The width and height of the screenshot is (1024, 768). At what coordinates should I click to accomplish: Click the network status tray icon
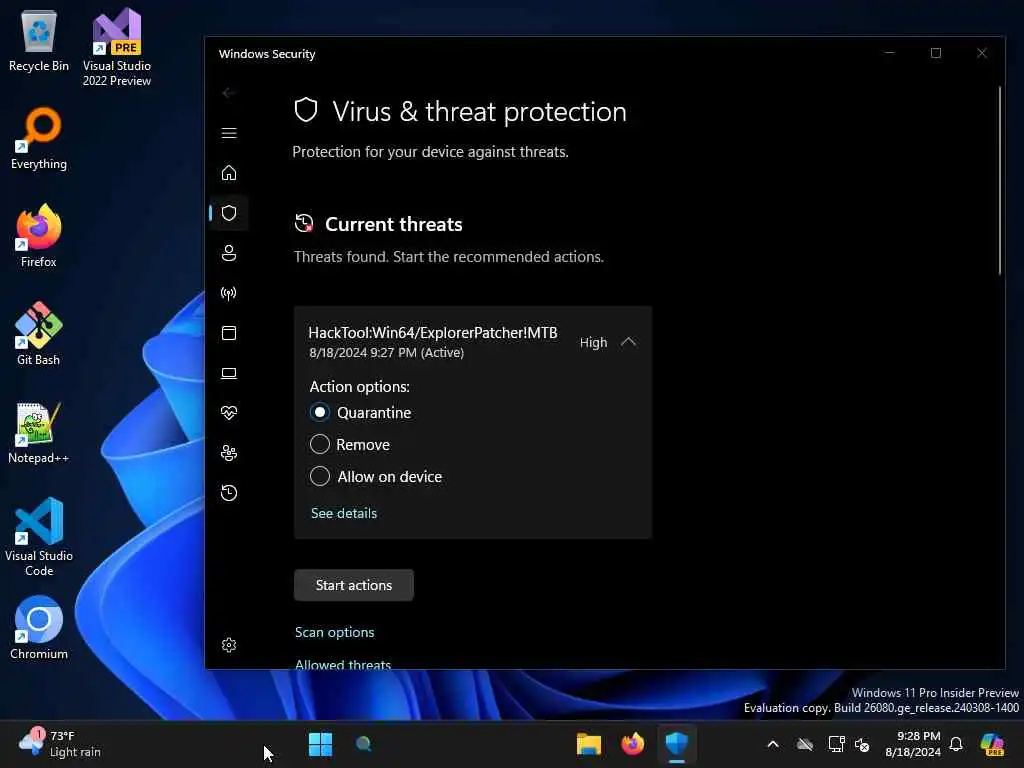835,744
